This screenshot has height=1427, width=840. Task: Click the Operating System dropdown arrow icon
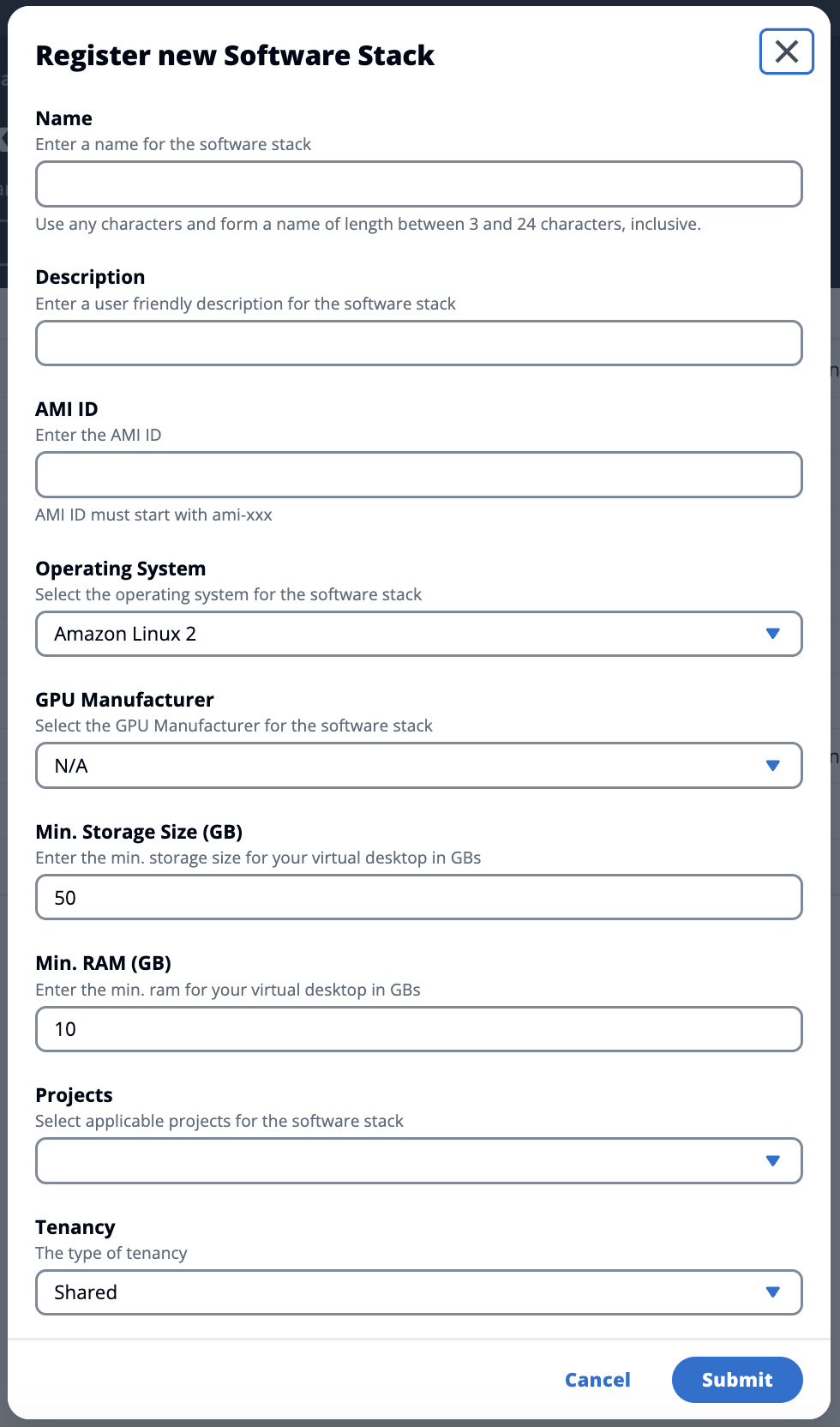tap(772, 634)
